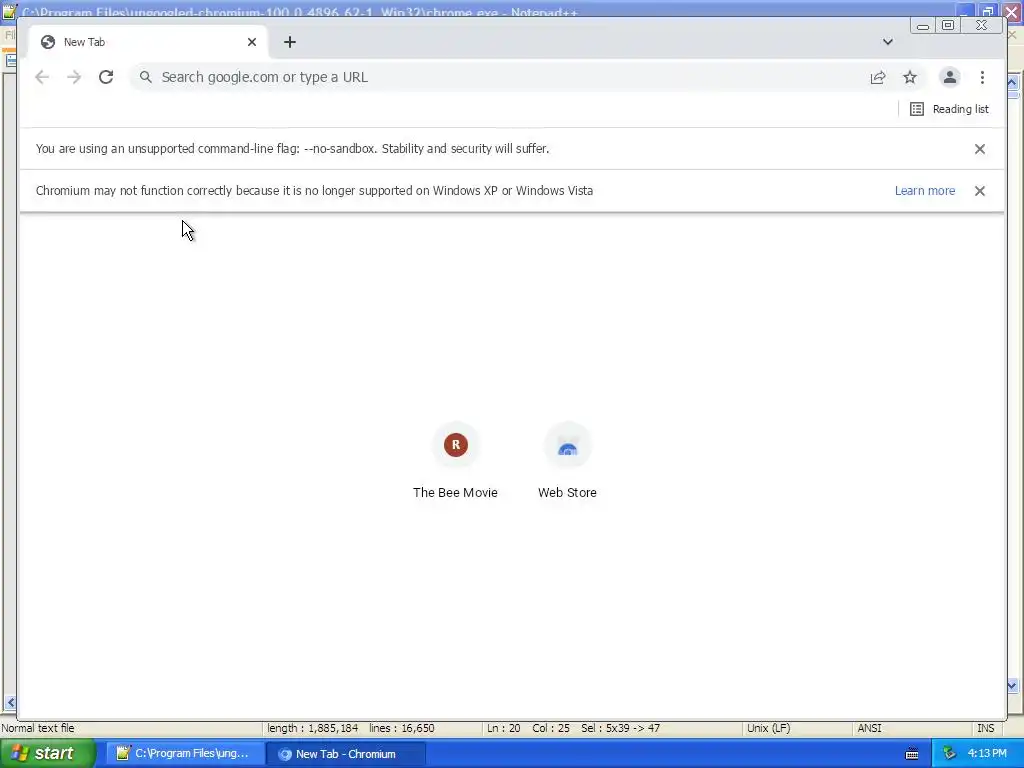Bookmark this tab with the star icon

coord(910,77)
